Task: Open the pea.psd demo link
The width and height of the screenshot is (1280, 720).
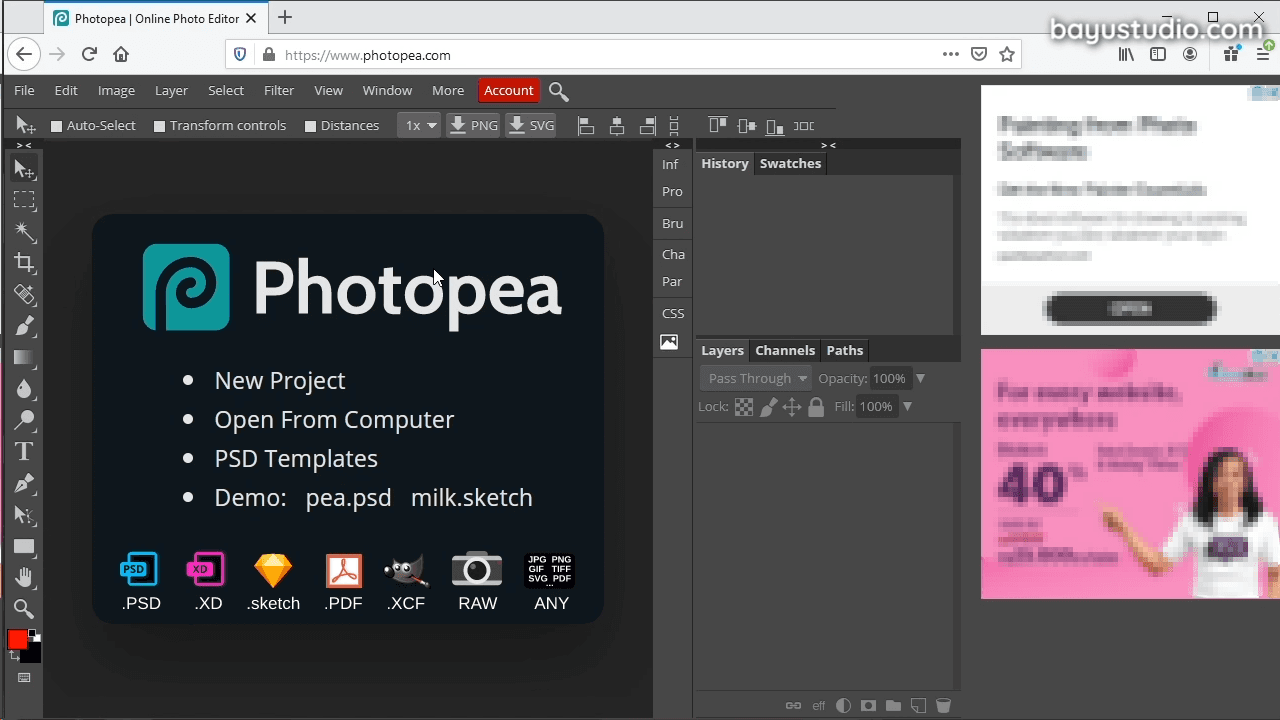Action: click(x=348, y=497)
